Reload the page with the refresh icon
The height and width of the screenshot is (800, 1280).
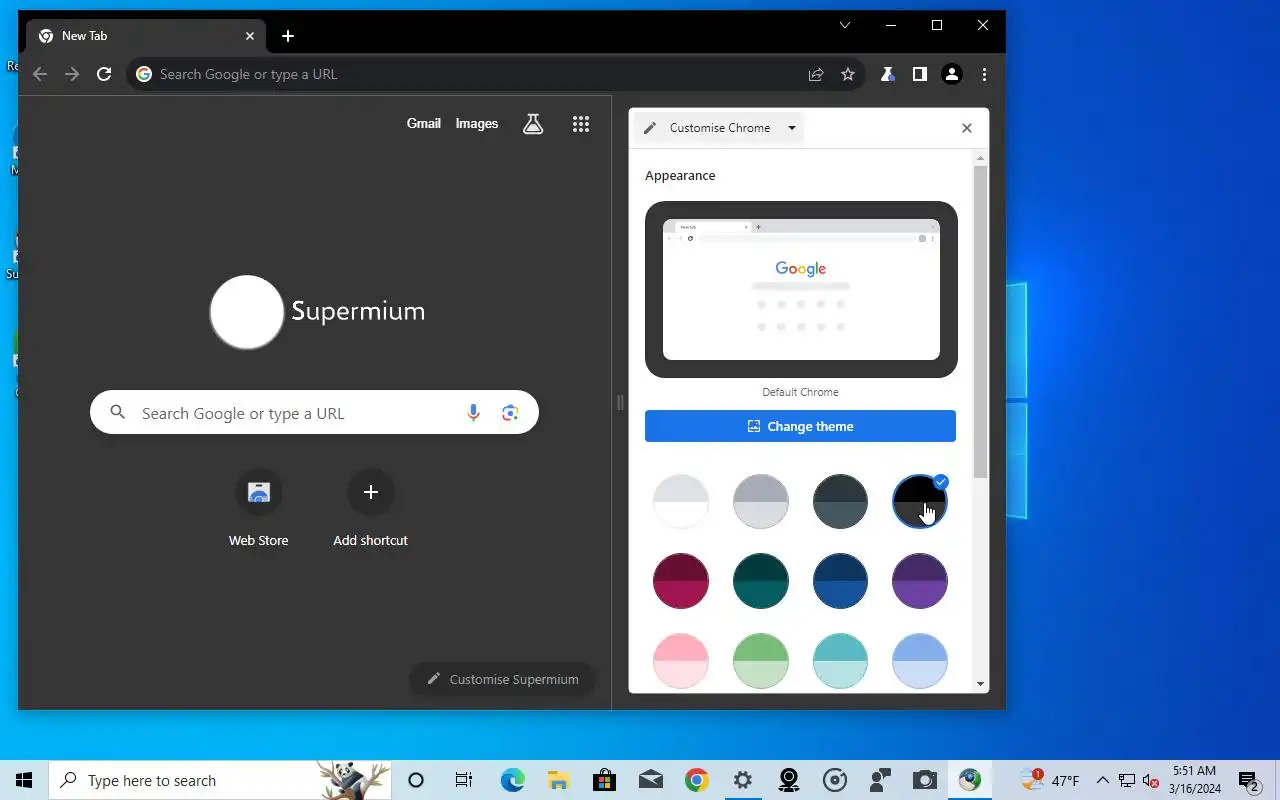[104, 74]
